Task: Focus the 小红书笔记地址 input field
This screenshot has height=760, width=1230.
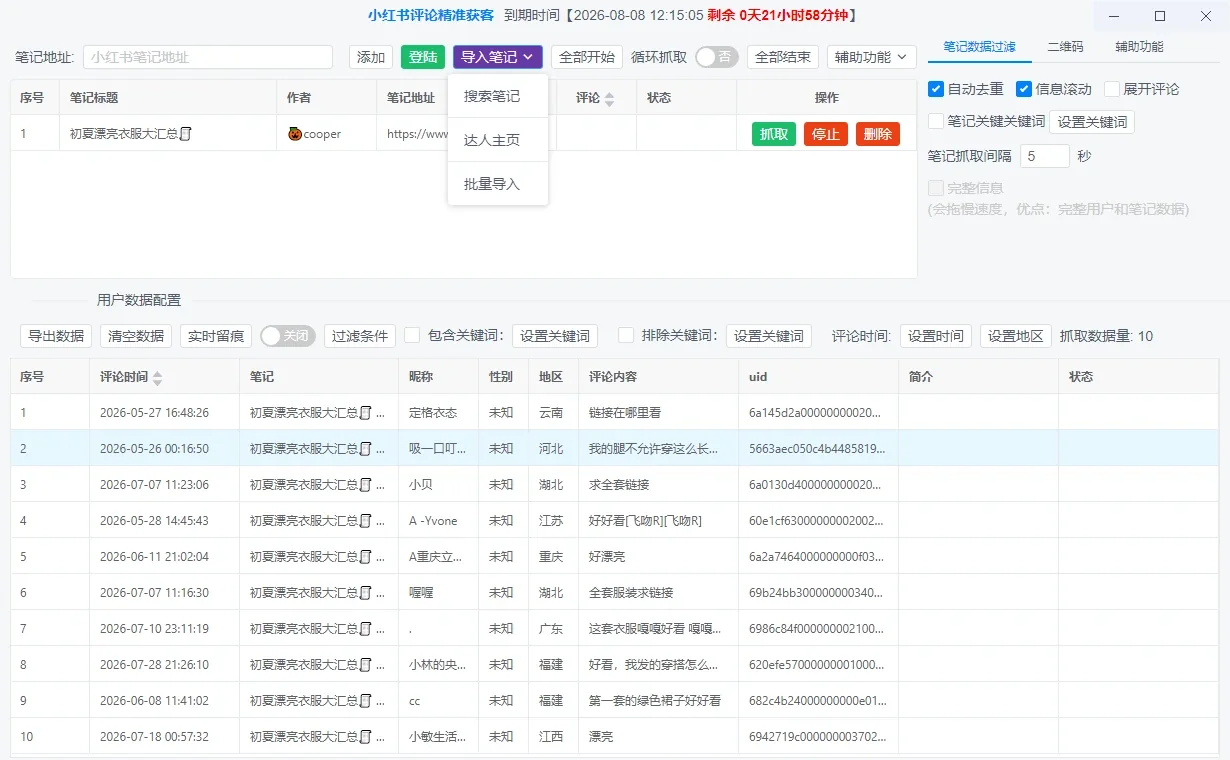Action: point(208,57)
